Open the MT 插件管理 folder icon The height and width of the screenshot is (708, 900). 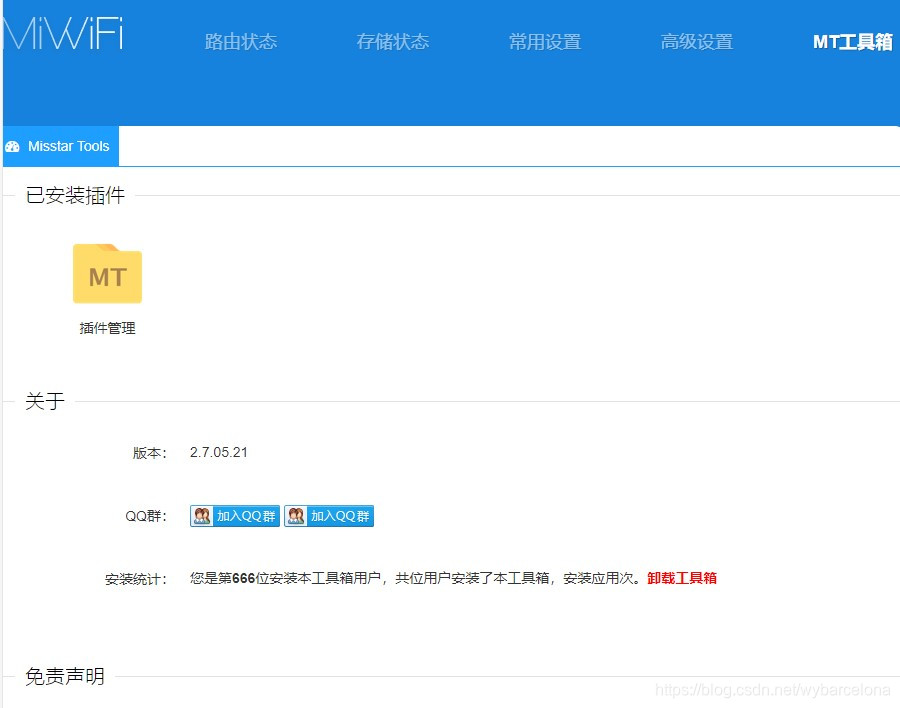click(107, 273)
